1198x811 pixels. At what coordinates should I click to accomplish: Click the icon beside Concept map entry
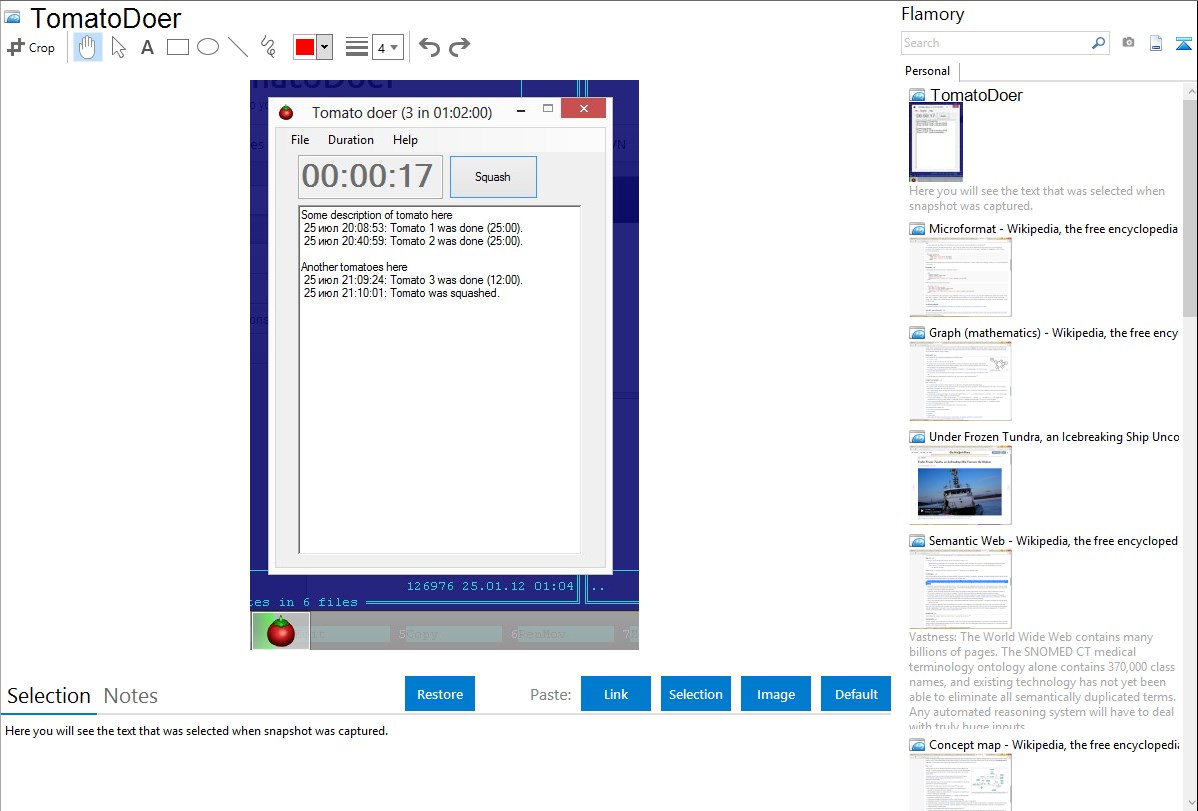917,745
